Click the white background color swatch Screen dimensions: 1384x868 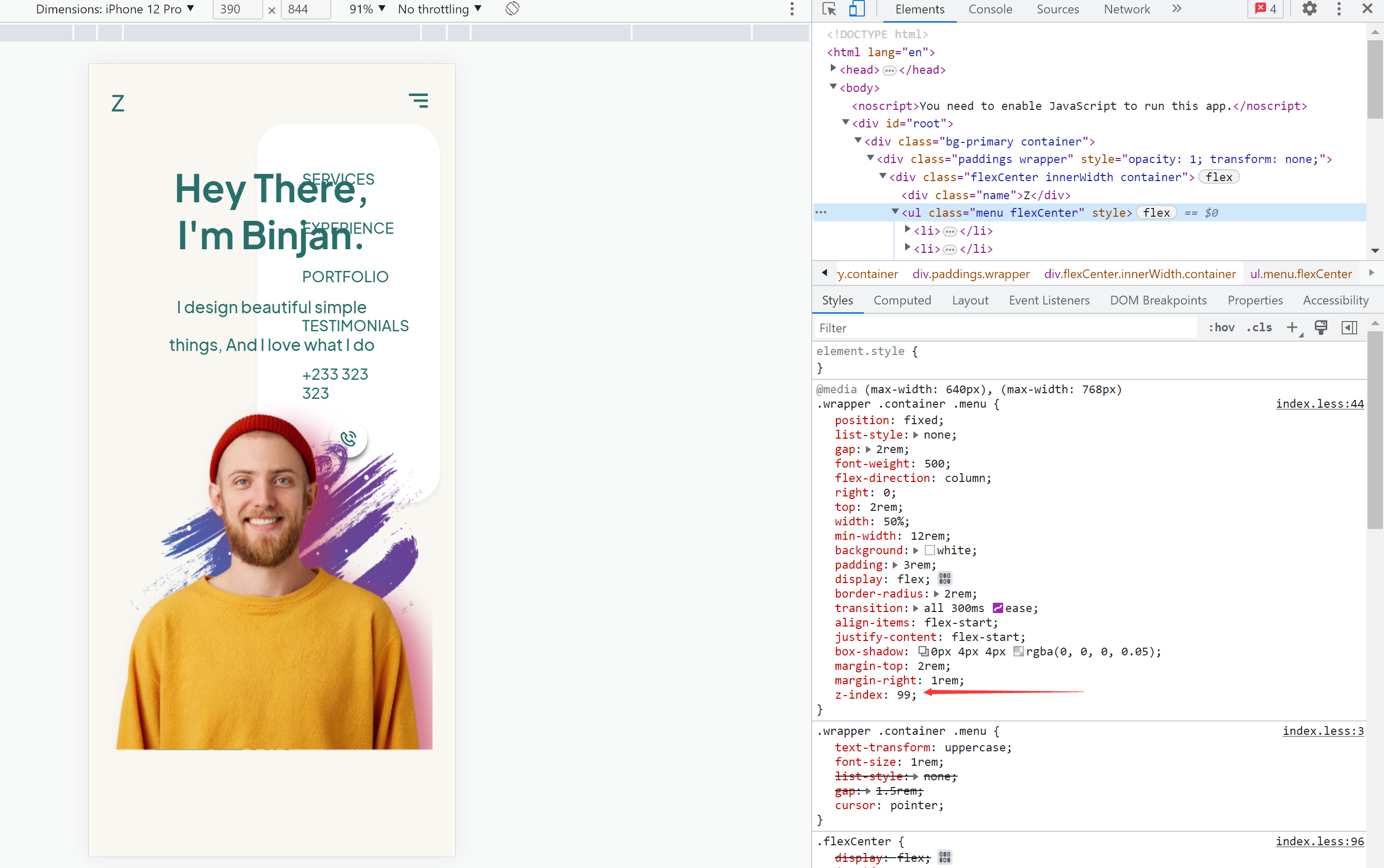point(929,550)
